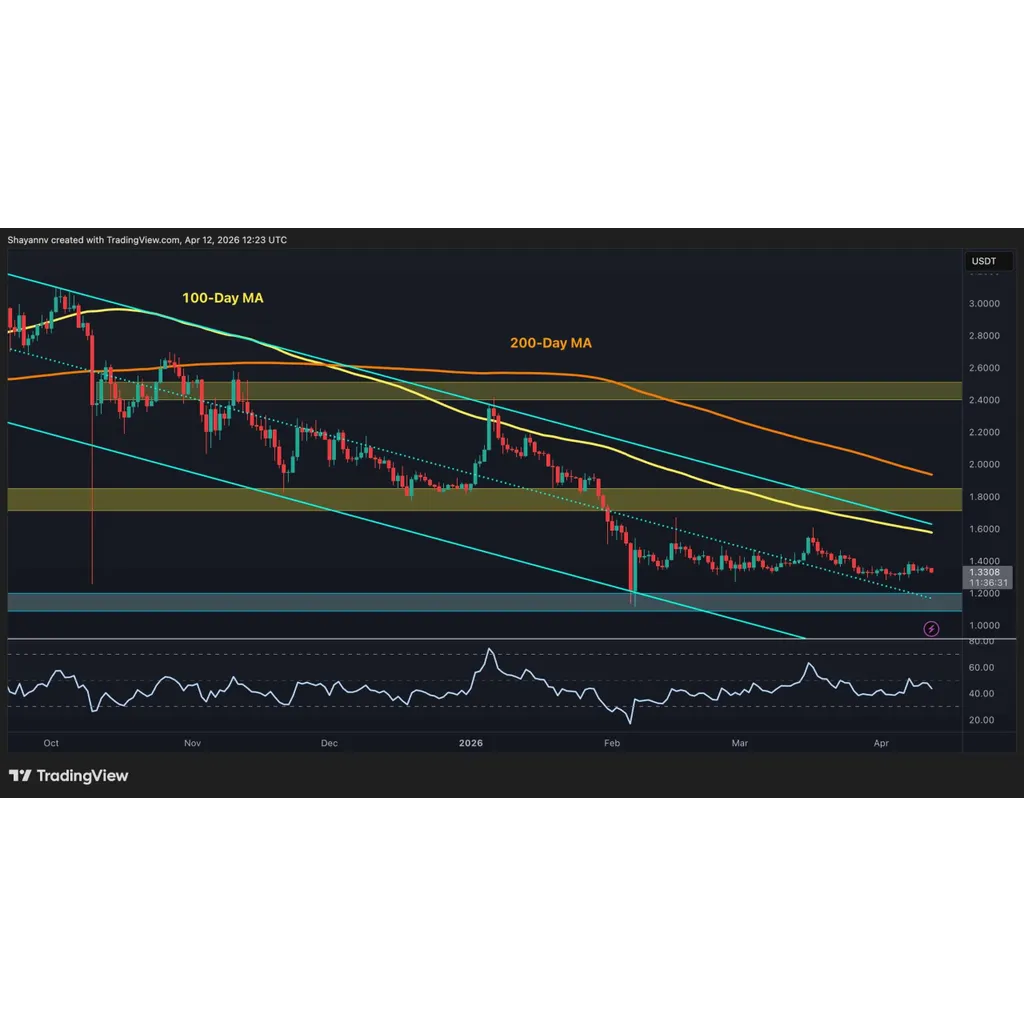Screen dimensions: 1024x1024
Task: Click the 1.6000 price axis label
Action: pos(984,529)
